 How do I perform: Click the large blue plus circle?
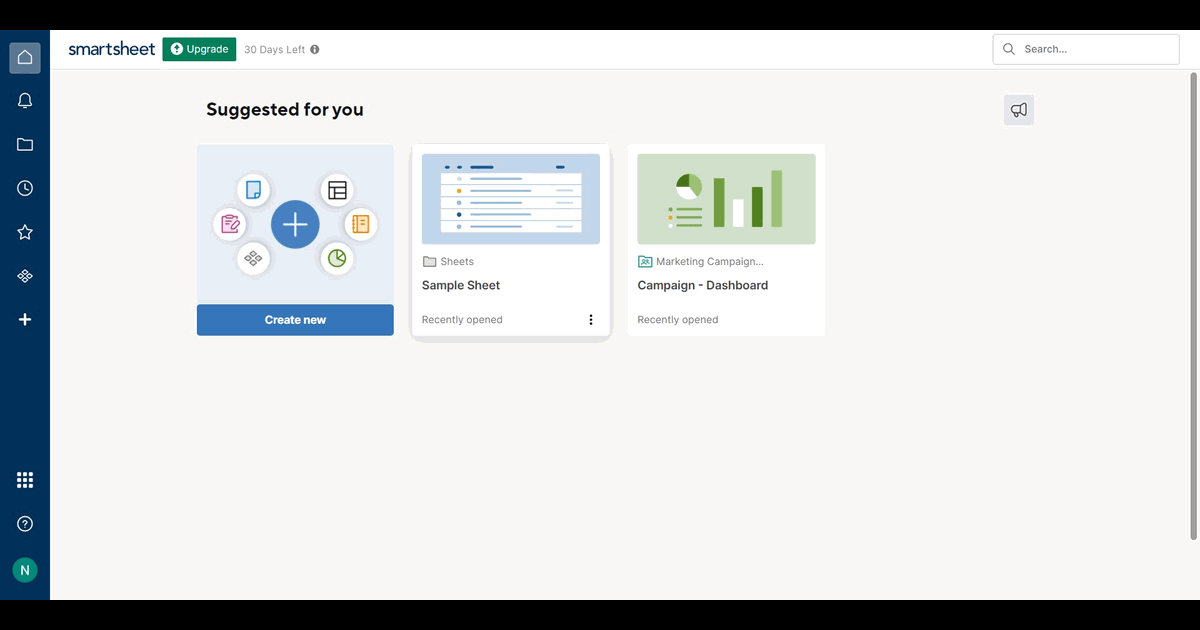pyautogui.click(x=295, y=225)
